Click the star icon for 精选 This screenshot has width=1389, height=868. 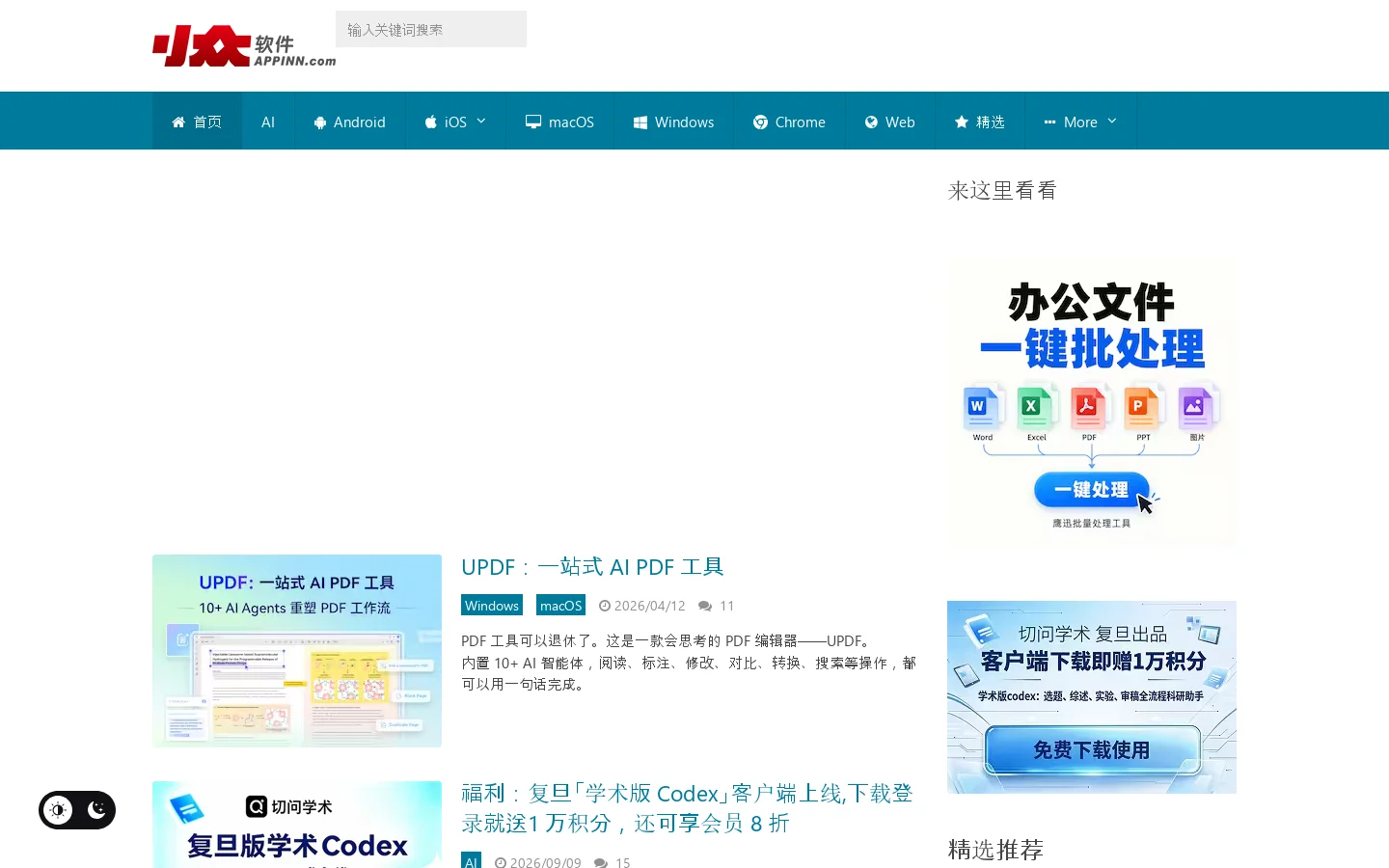962,122
